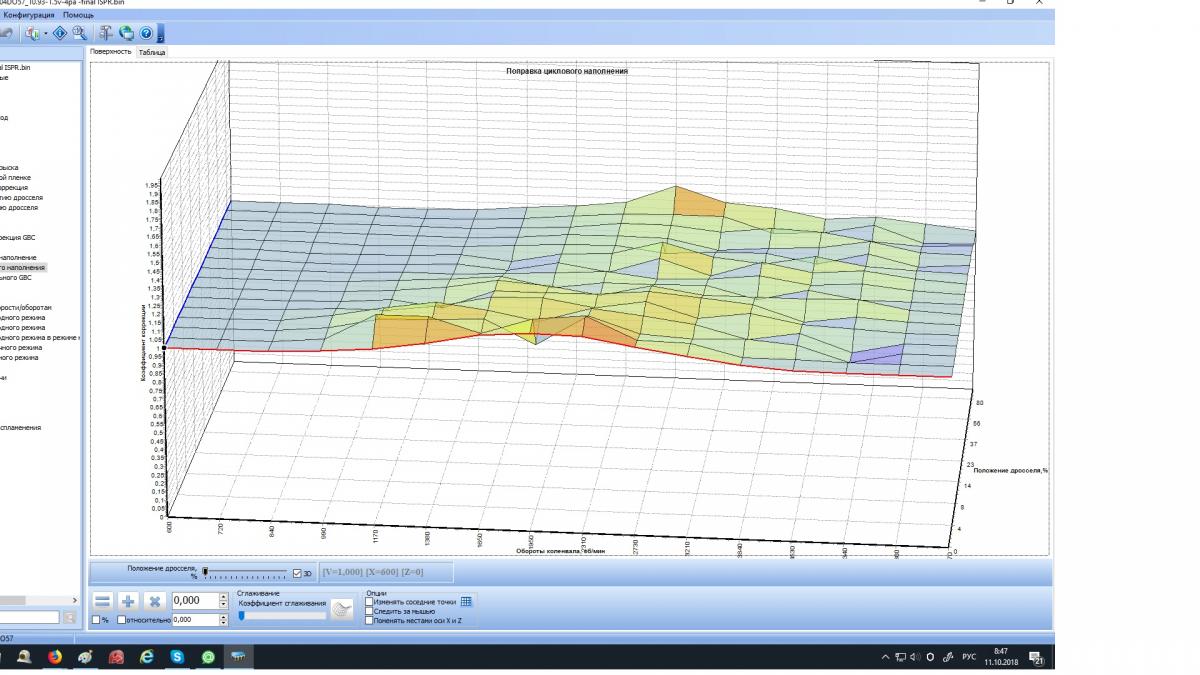Click the blue diamond info toolbar icon
The height and width of the screenshot is (675, 1200).
click(60, 33)
